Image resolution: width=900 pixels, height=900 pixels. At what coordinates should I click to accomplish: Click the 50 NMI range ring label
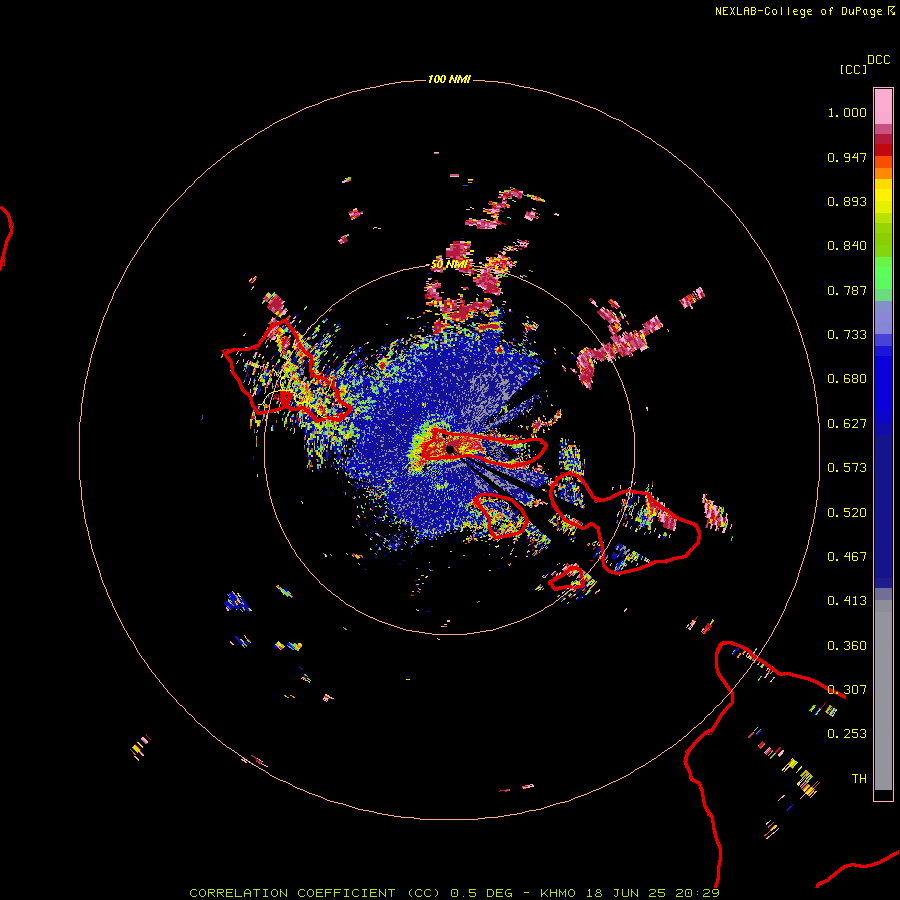pyautogui.click(x=449, y=265)
